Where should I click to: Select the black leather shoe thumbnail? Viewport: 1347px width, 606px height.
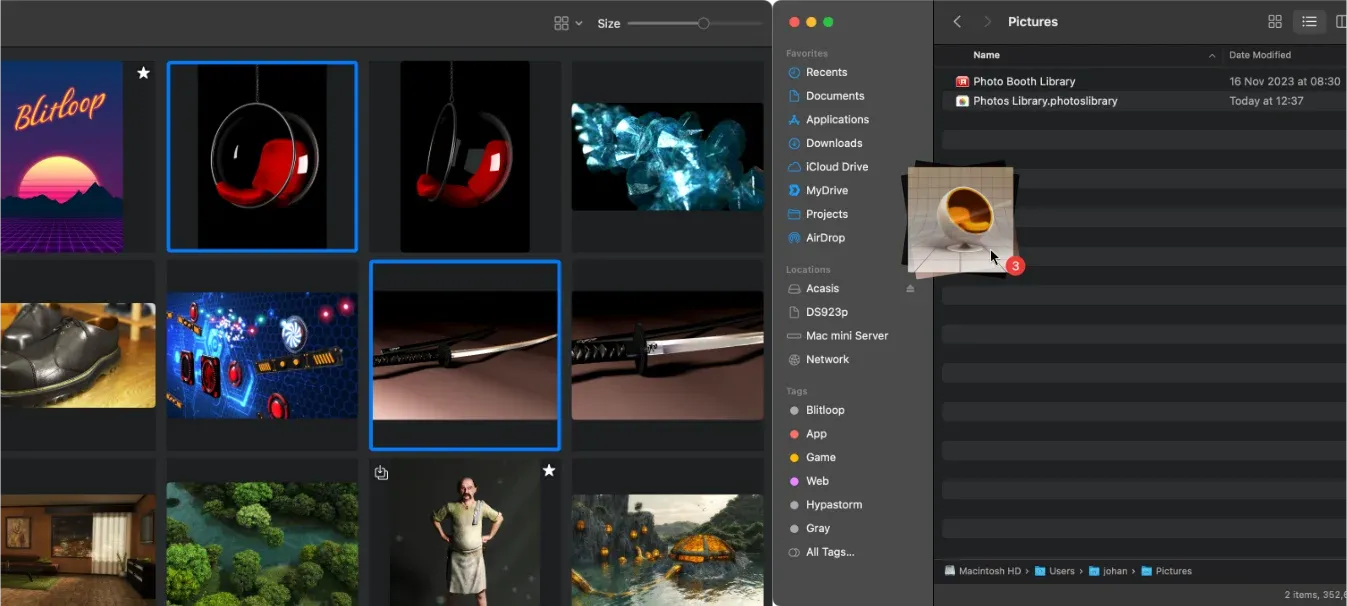click(x=78, y=355)
